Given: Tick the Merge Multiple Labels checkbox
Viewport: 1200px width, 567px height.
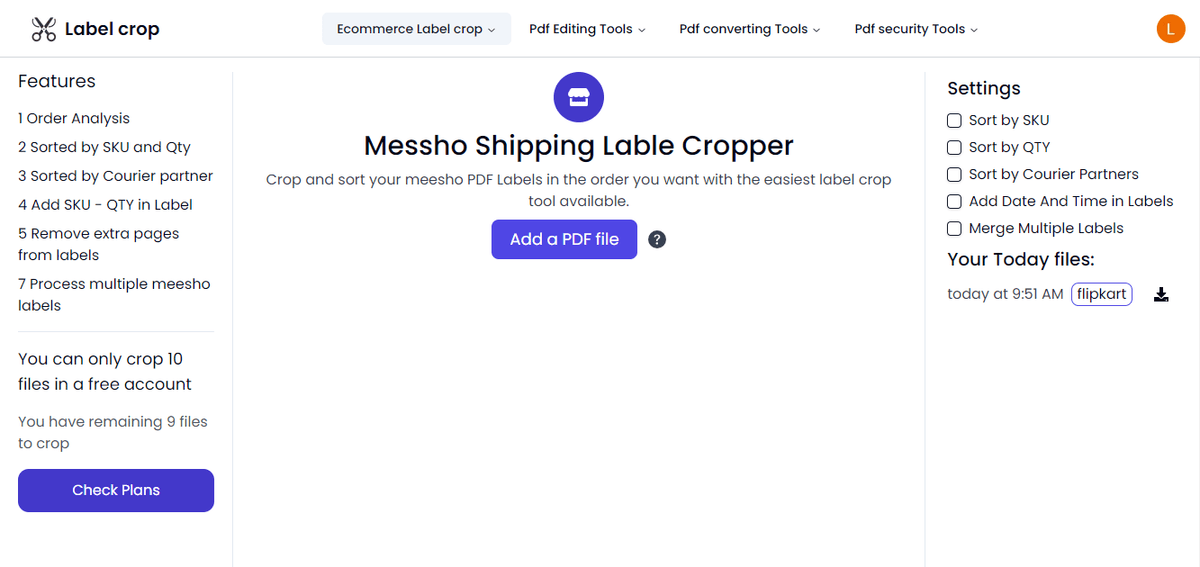Looking at the screenshot, I should tap(954, 228).
